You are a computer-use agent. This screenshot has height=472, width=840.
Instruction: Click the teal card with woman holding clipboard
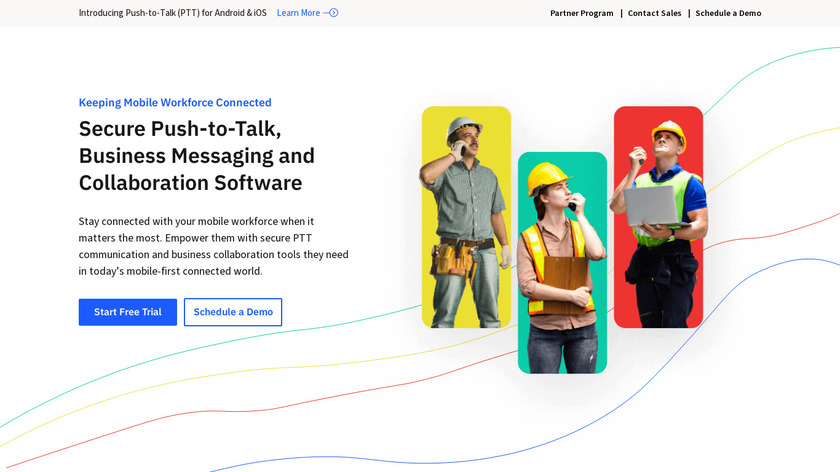(562, 263)
